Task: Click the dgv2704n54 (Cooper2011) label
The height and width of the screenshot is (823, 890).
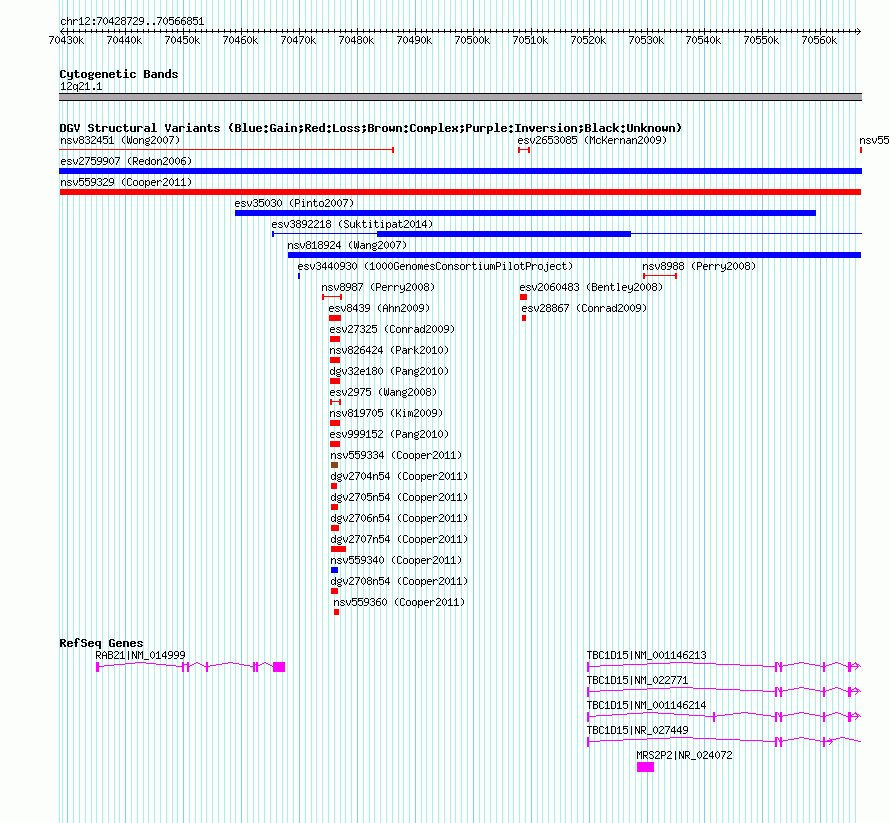Action: coord(399,476)
